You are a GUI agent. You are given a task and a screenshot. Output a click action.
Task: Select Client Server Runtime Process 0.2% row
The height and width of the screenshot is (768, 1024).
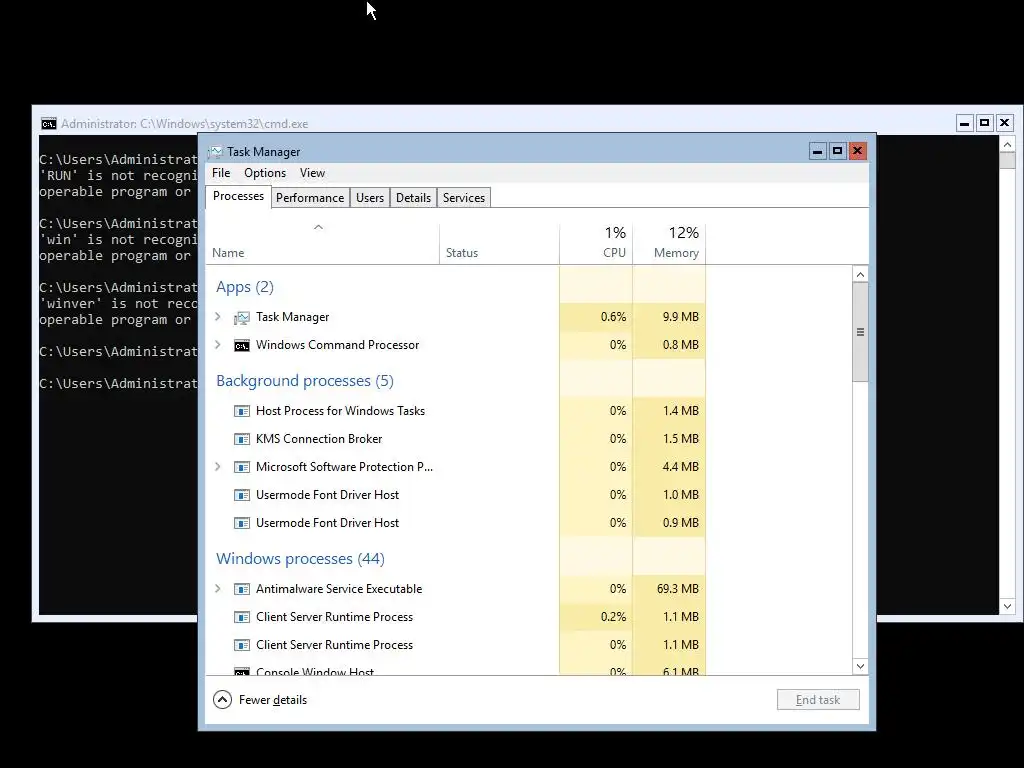[x=456, y=617]
